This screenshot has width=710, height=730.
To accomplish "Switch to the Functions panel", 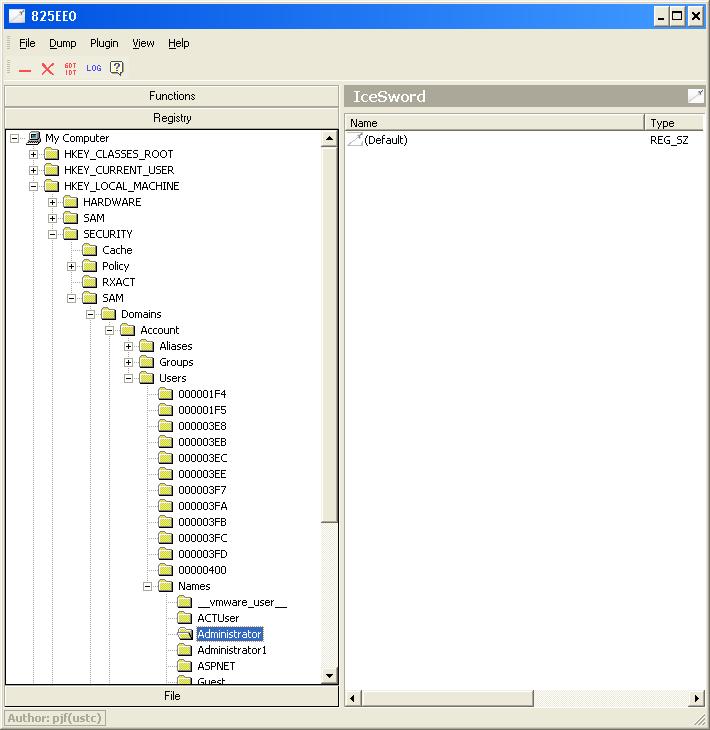I will point(172,96).
